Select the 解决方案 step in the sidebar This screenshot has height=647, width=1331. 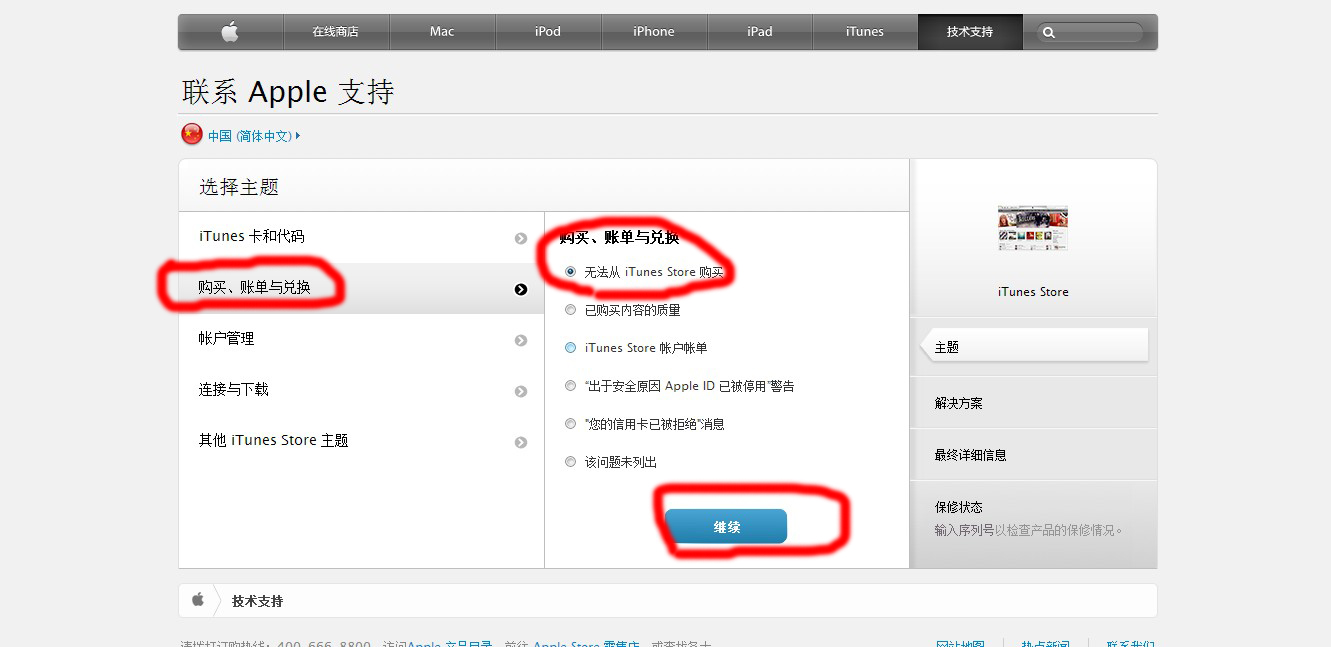tap(1033, 403)
